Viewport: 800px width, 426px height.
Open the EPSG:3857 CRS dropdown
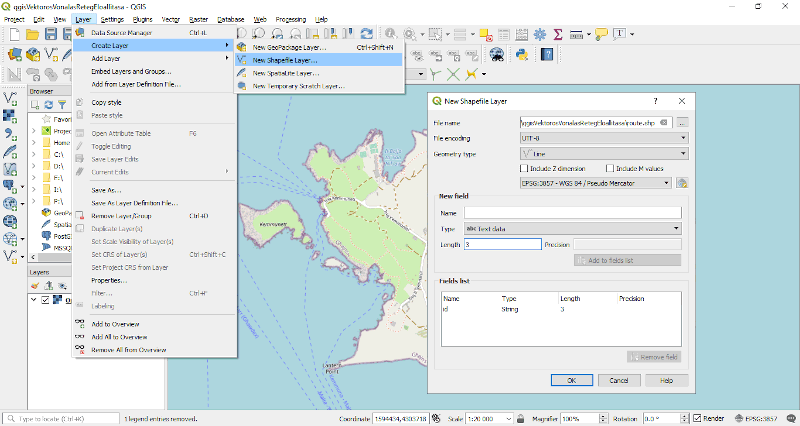(x=595, y=183)
